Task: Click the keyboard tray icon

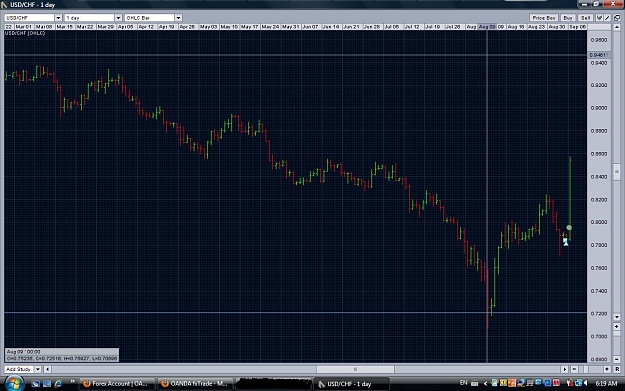Action: point(474,383)
